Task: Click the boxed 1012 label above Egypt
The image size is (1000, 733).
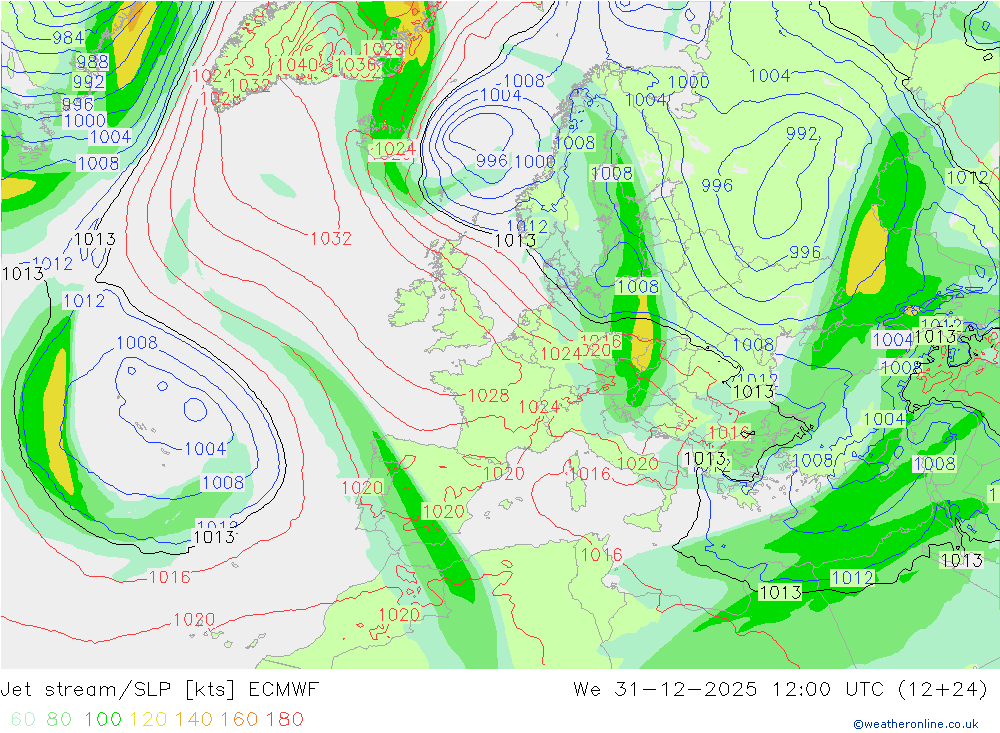Action: (853, 578)
